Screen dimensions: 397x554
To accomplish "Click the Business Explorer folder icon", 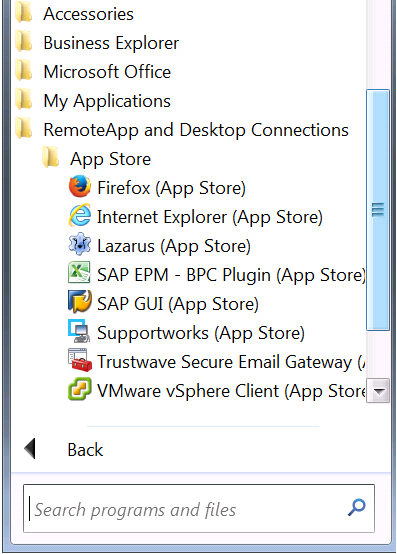I will tap(24, 42).
